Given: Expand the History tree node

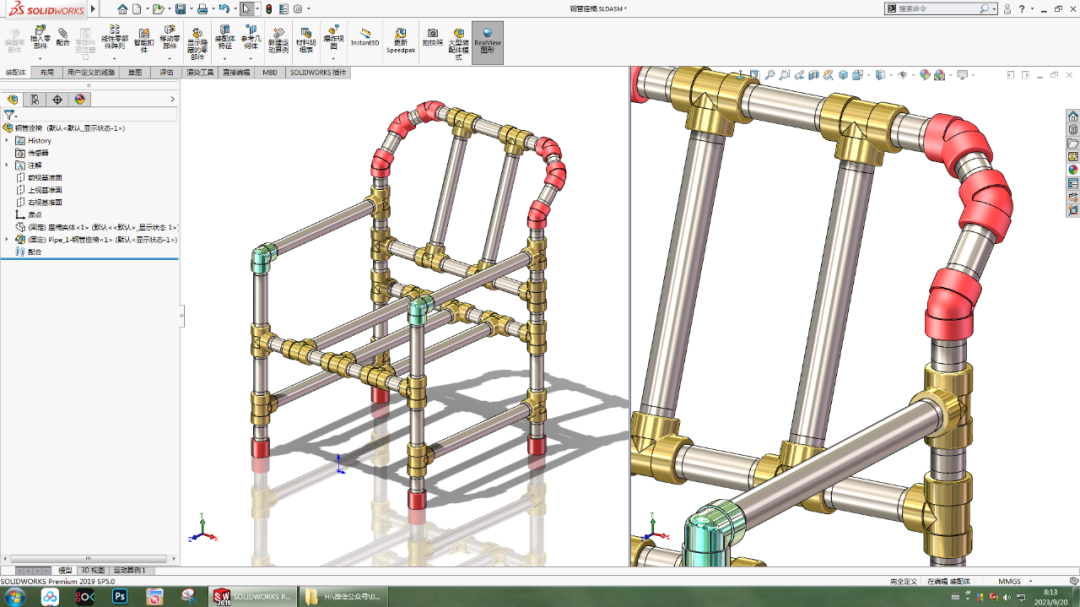Looking at the screenshot, I should point(7,141).
